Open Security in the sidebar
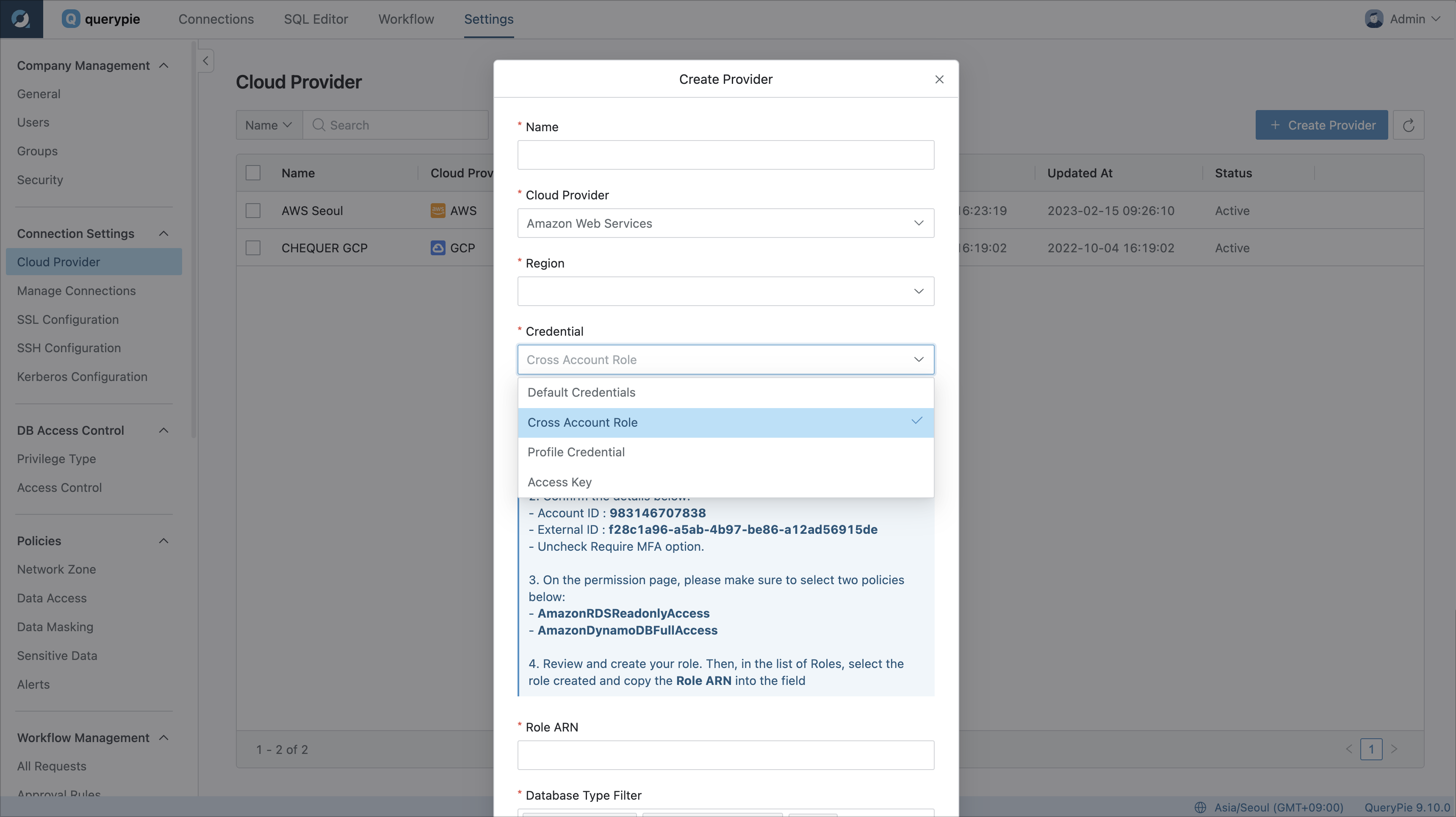The width and height of the screenshot is (1456, 817). [40, 179]
